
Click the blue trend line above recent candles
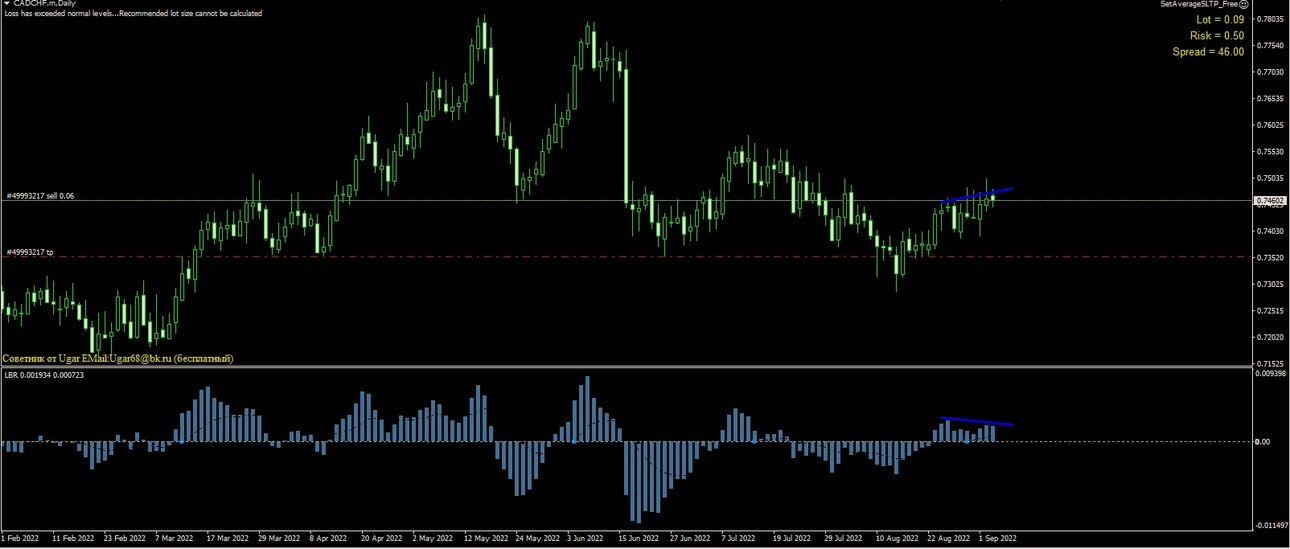[x=977, y=196]
